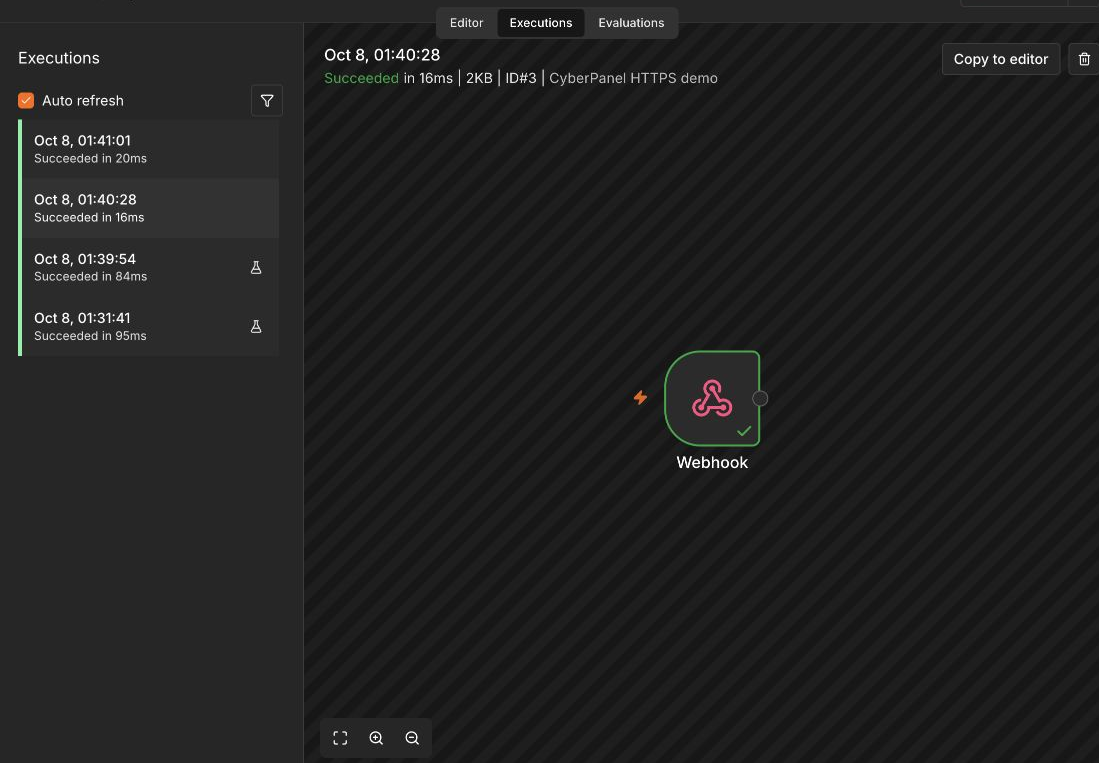
Task: Select the Executions tab
Action: point(541,23)
